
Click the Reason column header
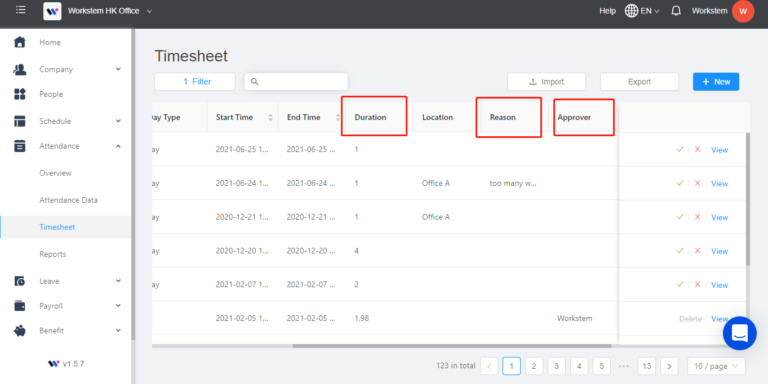tap(503, 118)
